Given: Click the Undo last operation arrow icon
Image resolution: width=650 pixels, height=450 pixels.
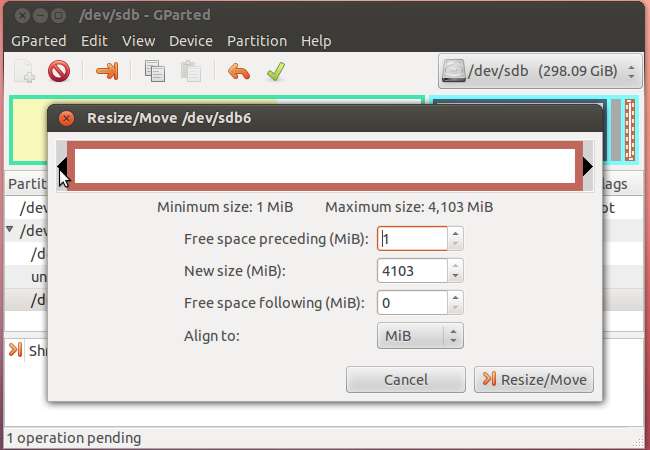Looking at the screenshot, I should pos(239,71).
